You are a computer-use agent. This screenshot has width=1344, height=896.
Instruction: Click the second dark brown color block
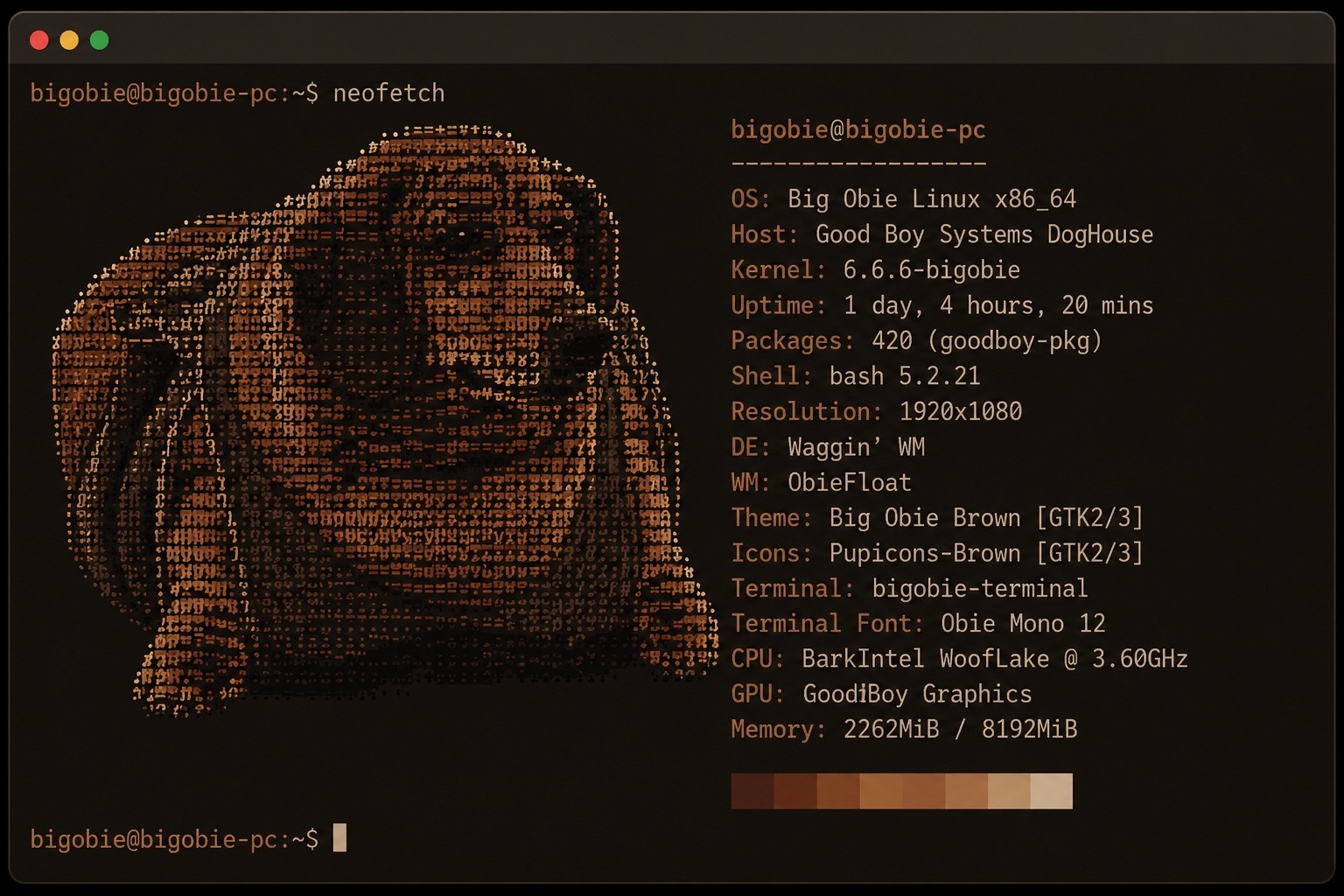coord(795,791)
